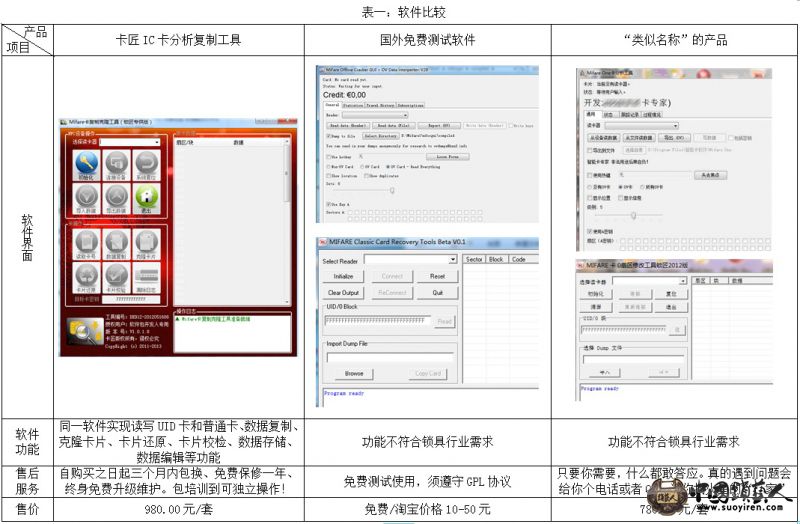Click Quit button in Recovery Tools

(x=437, y=293)
